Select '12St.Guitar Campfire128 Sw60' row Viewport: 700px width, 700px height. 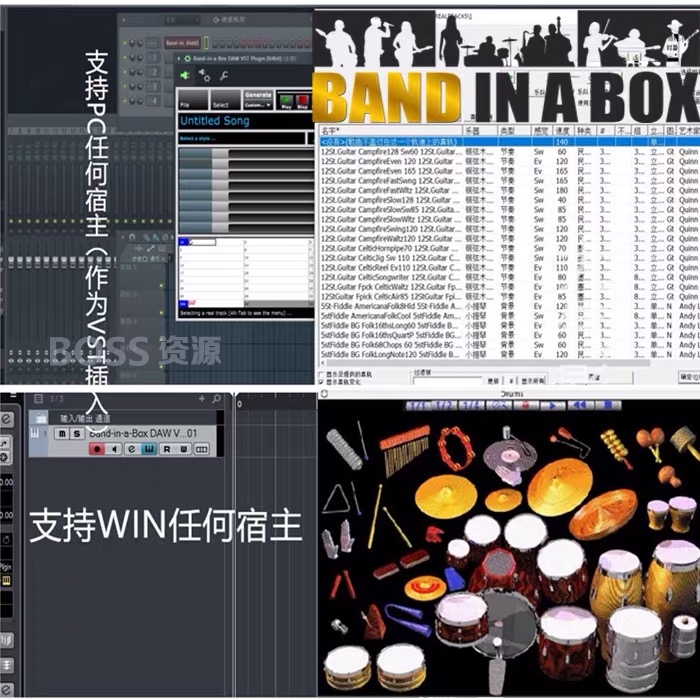[509, 152]
